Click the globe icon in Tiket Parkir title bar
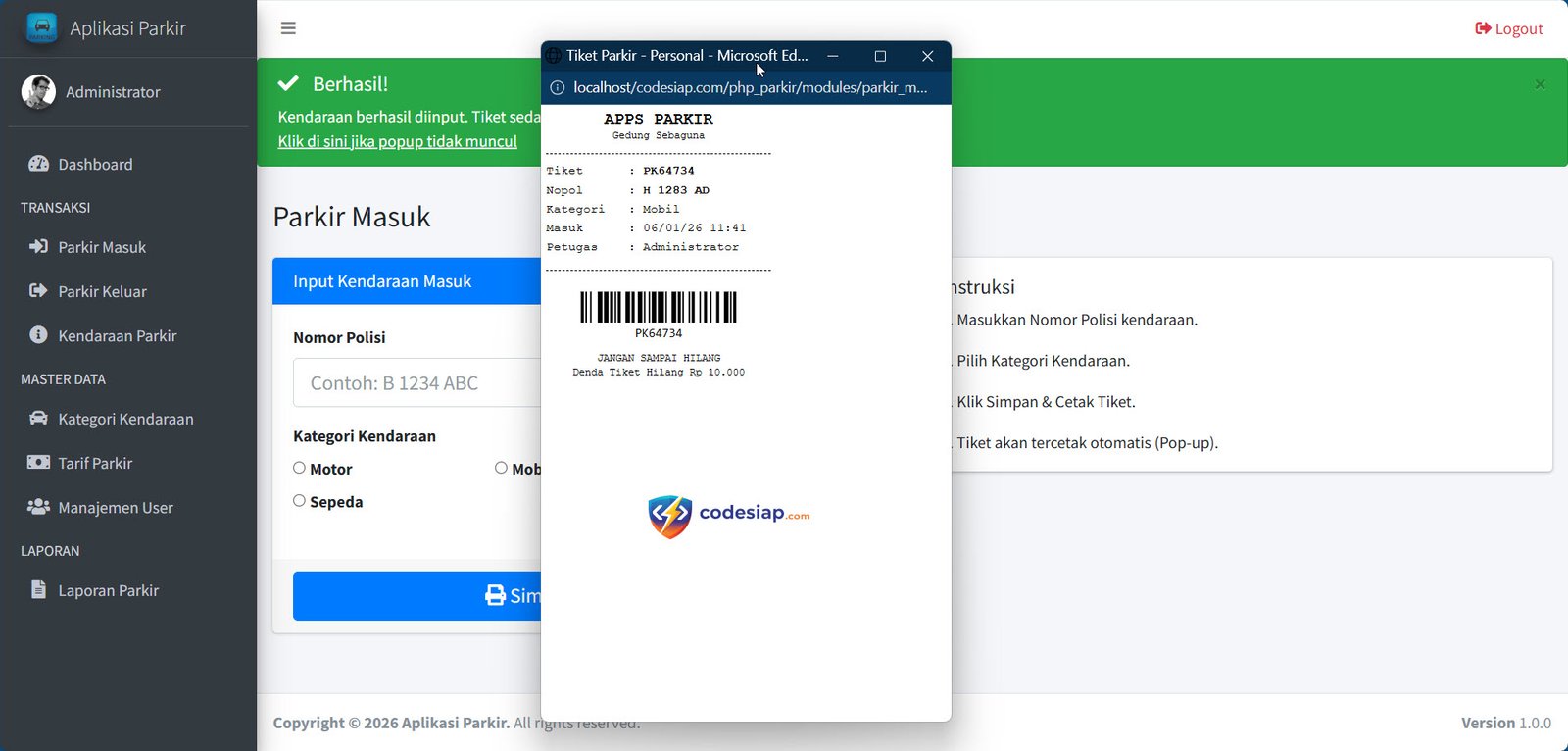Viewport: 1568px width, 751px height. [x=554, y=56]
